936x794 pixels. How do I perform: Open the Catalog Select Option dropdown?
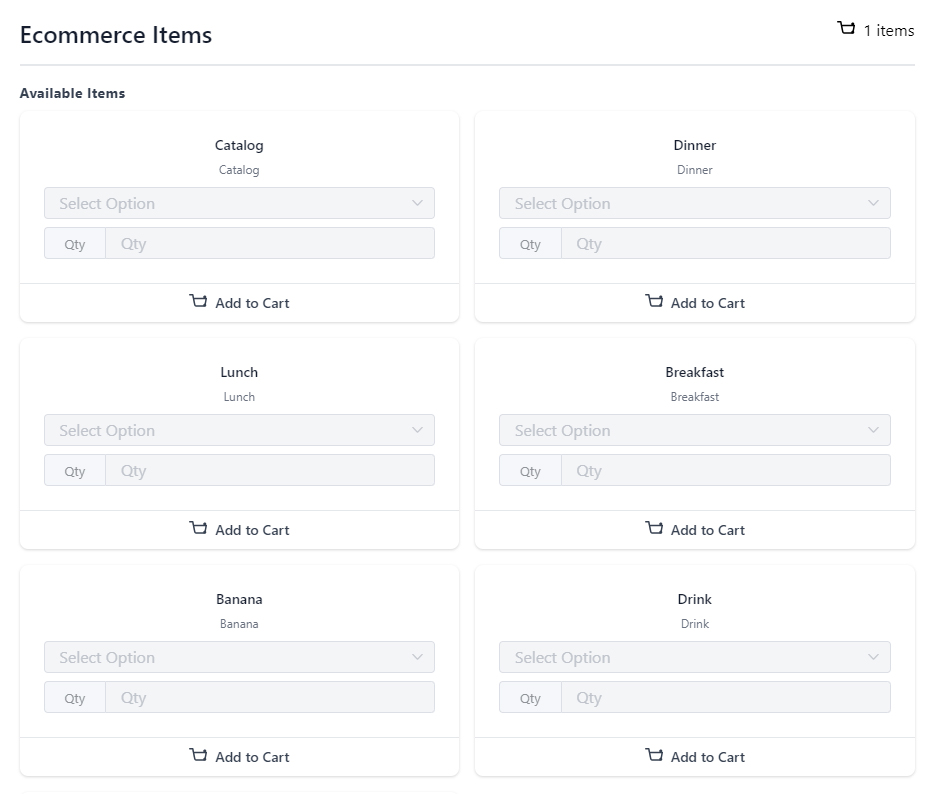[239, 203]
